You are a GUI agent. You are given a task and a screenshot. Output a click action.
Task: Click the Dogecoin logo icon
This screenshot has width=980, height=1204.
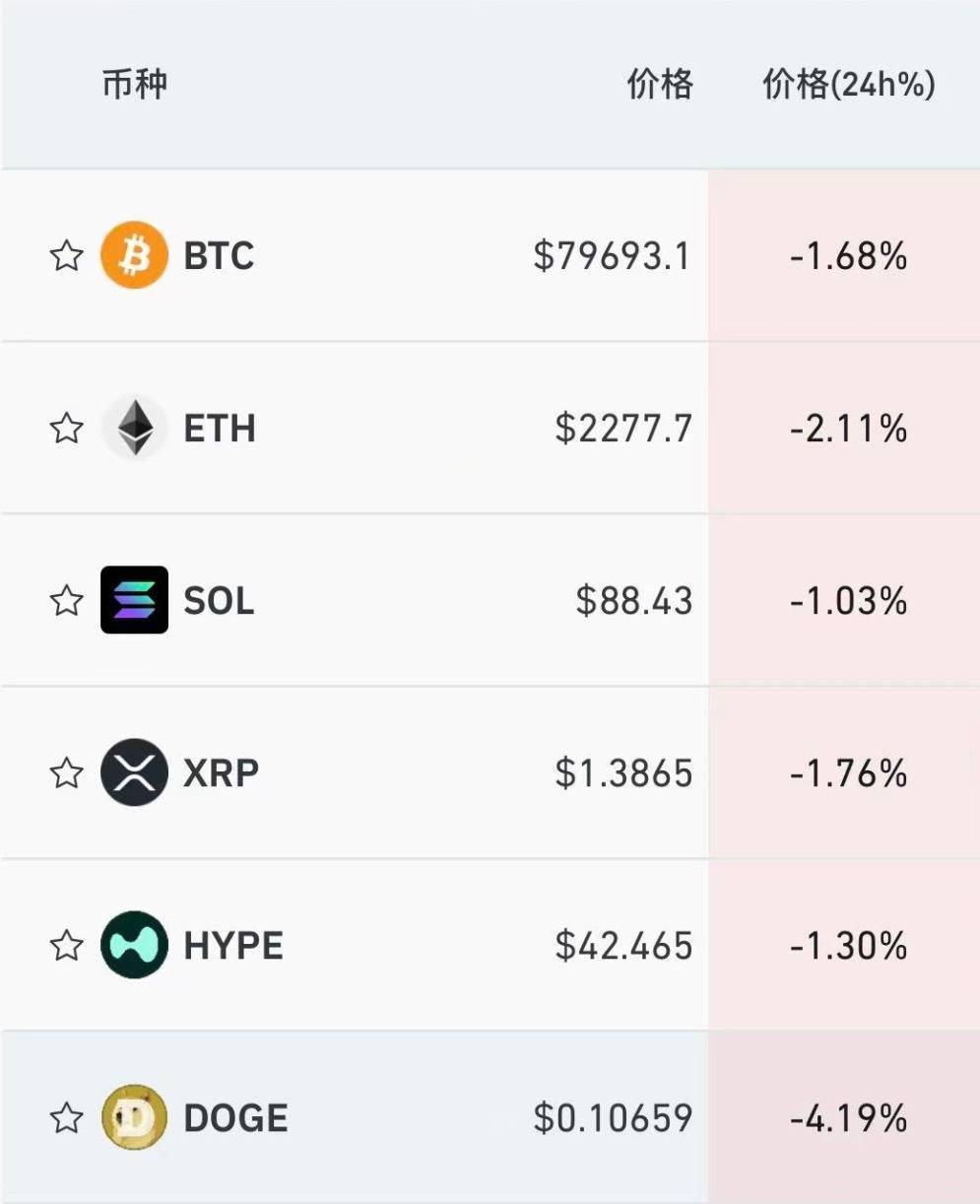134,1117
